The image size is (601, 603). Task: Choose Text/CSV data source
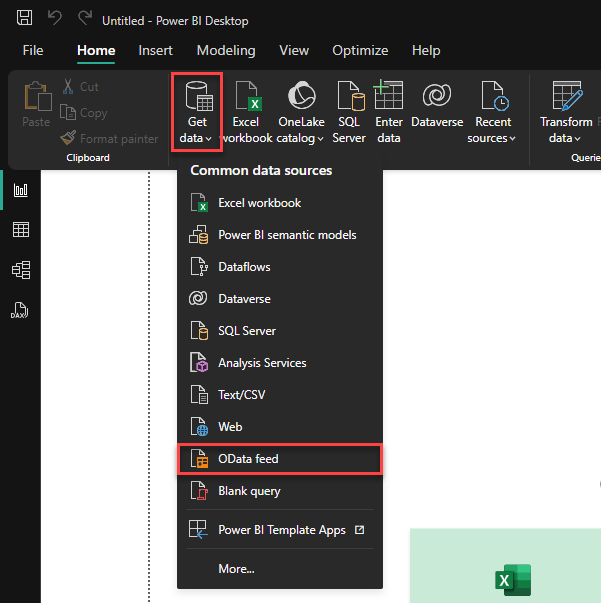point(241,395)
